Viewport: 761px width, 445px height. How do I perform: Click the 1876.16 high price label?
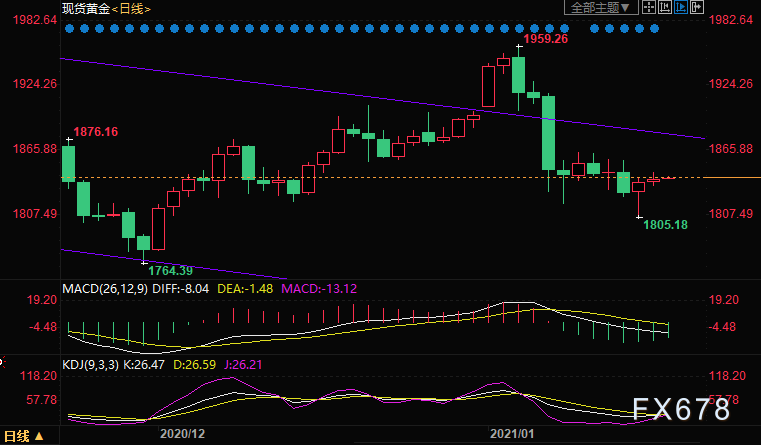(96, 132)
